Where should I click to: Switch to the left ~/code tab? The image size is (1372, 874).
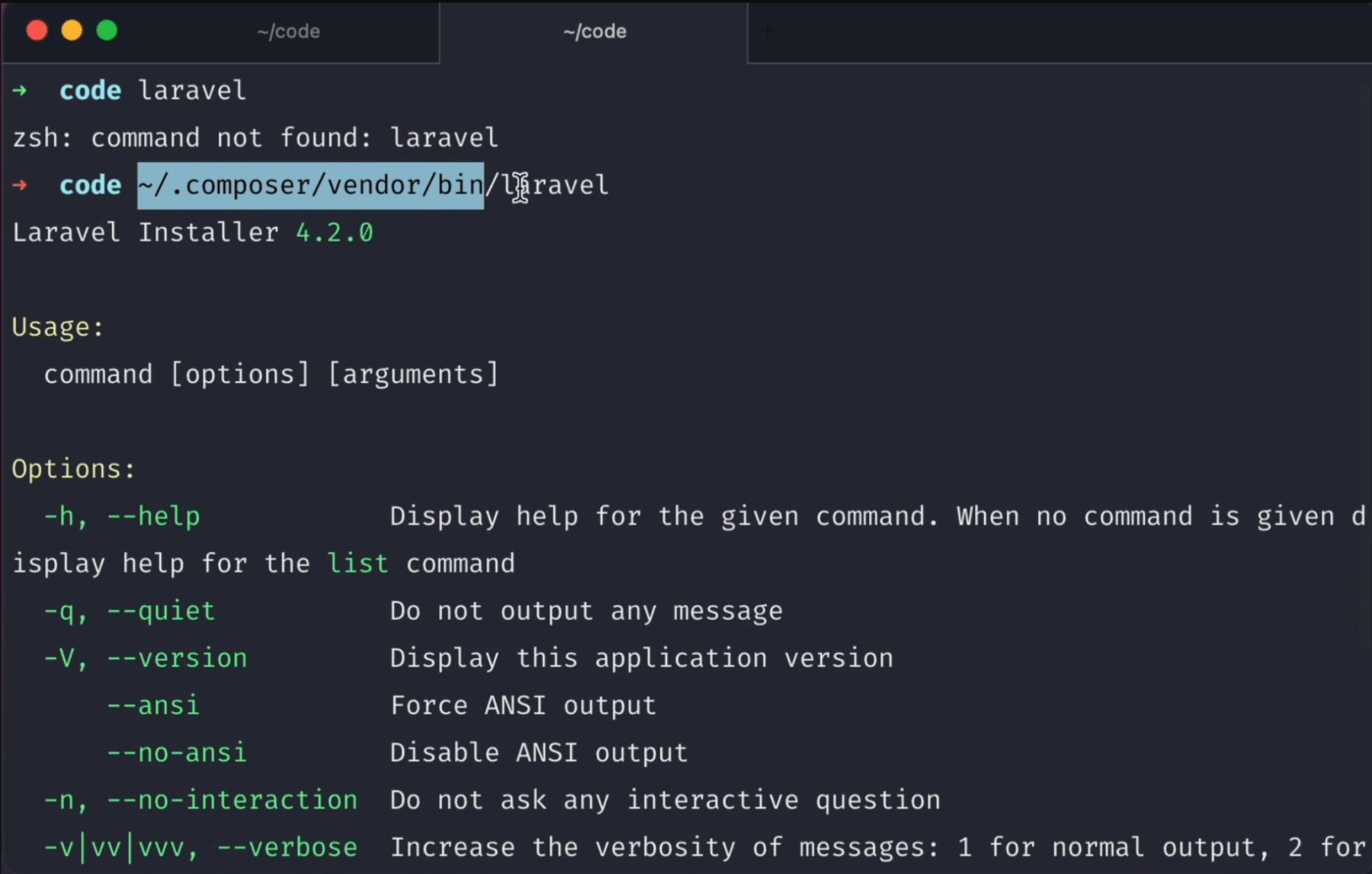pyautogui.click(x=288, y=31)
